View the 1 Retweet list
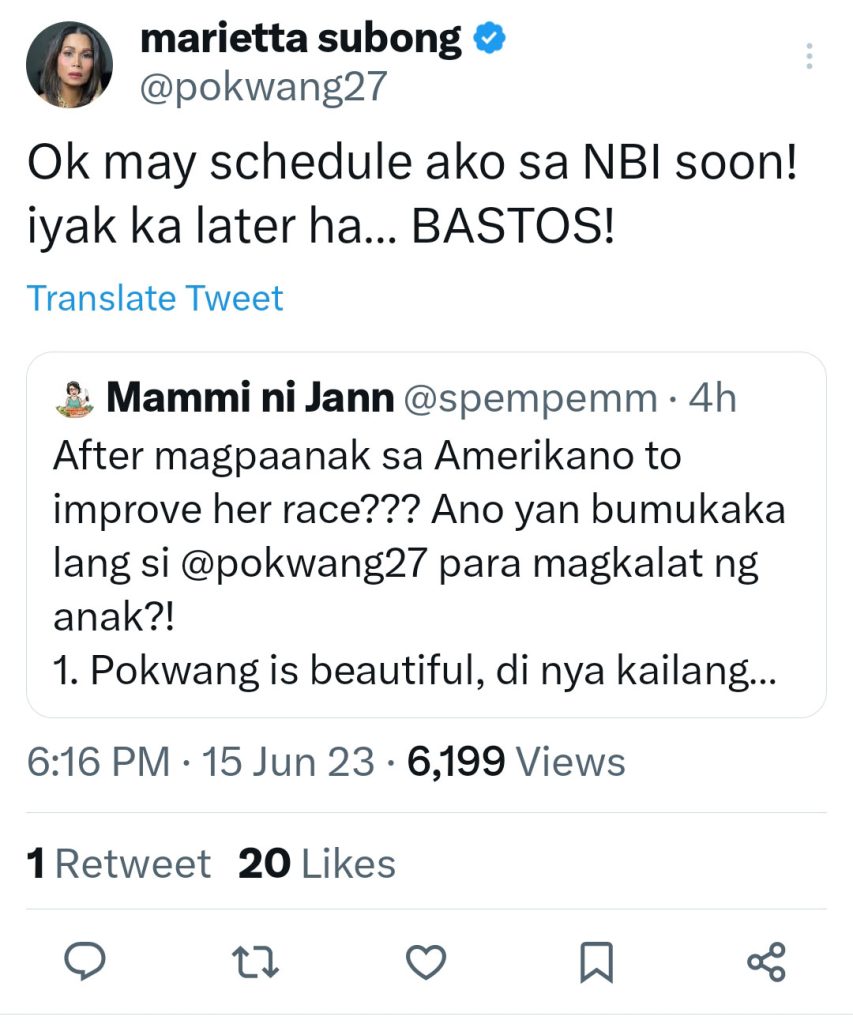853x1024 pixels. 119,864
